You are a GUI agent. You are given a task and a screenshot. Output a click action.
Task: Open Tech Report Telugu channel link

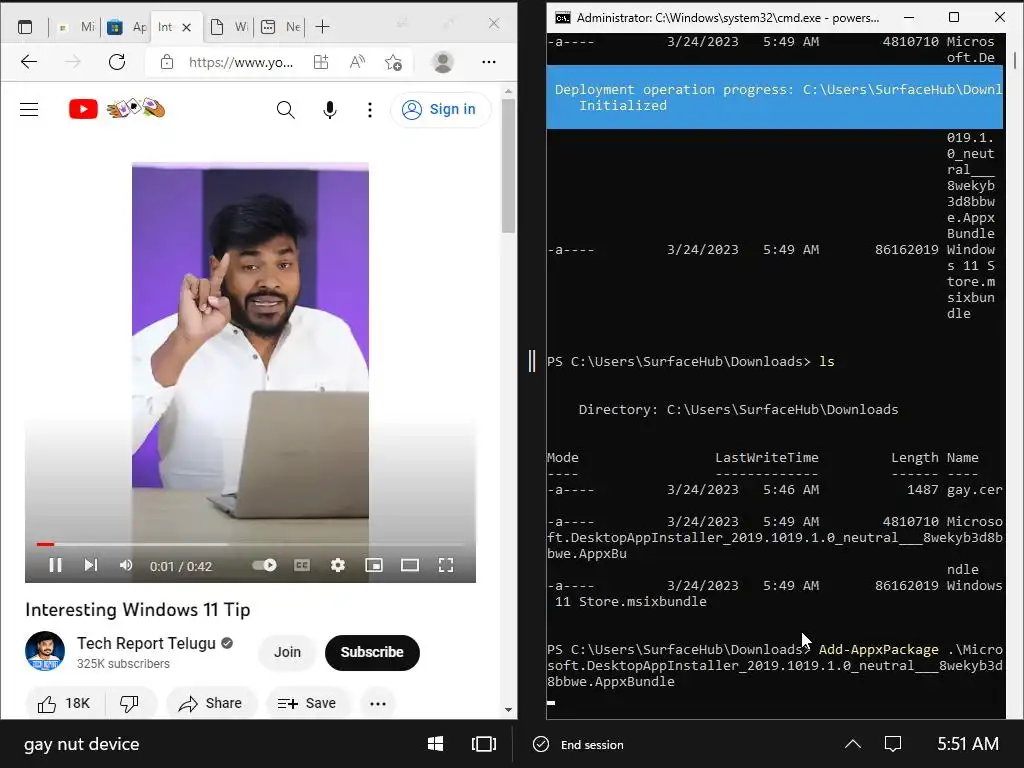[x=146, y=643]
